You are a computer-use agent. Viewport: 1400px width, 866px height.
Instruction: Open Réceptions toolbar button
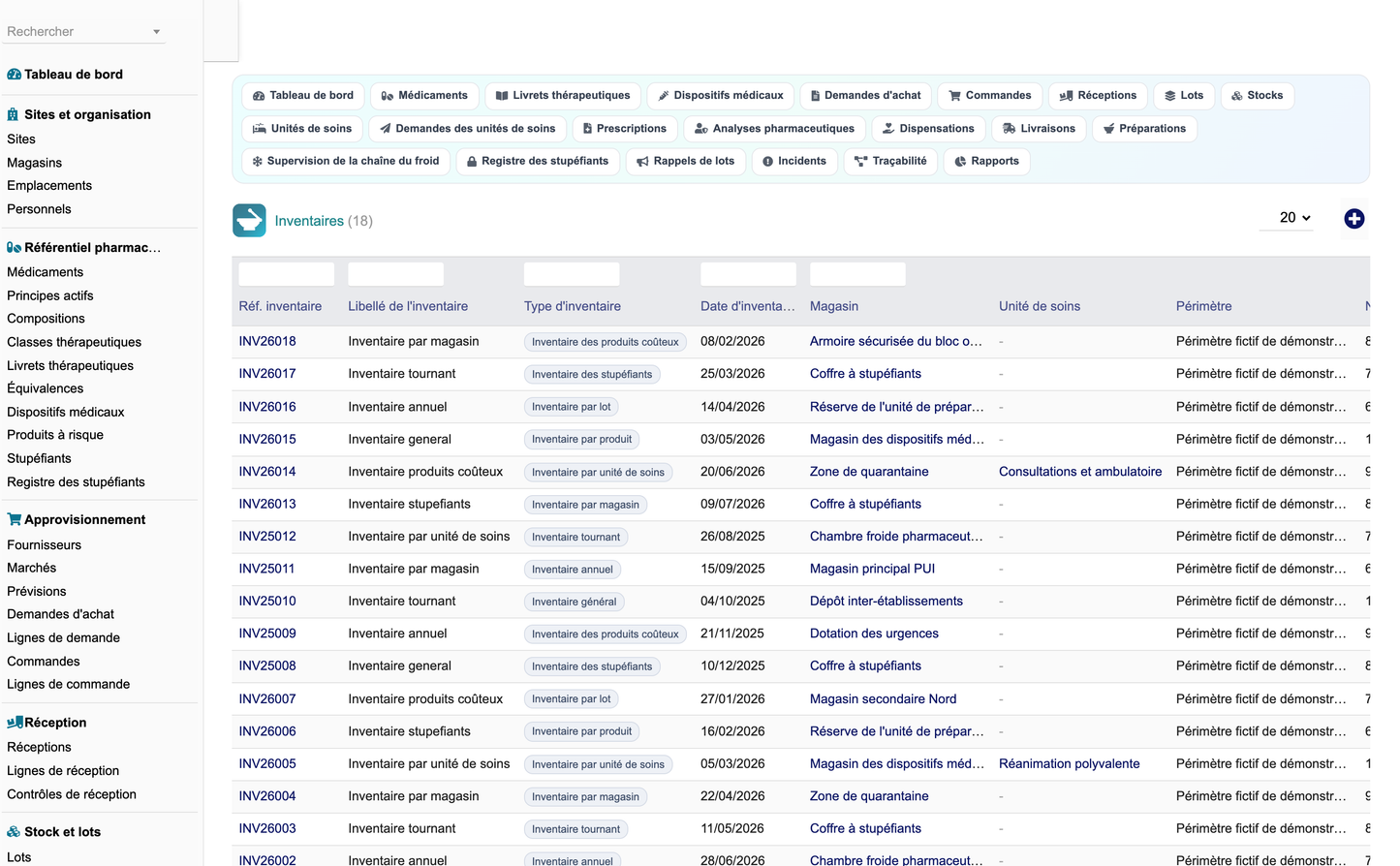(1098, 96)
